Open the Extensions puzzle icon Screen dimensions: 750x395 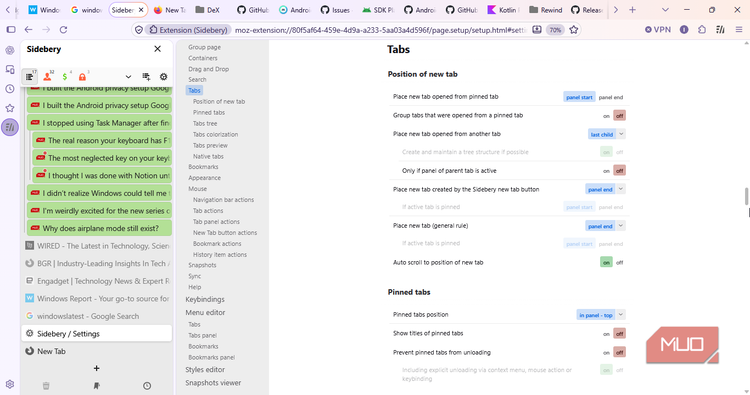702,30
